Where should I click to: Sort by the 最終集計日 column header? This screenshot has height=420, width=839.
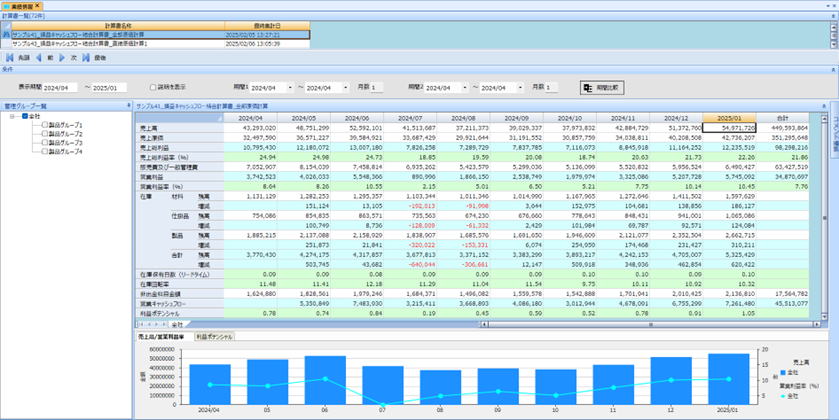(x=267, y=25)
